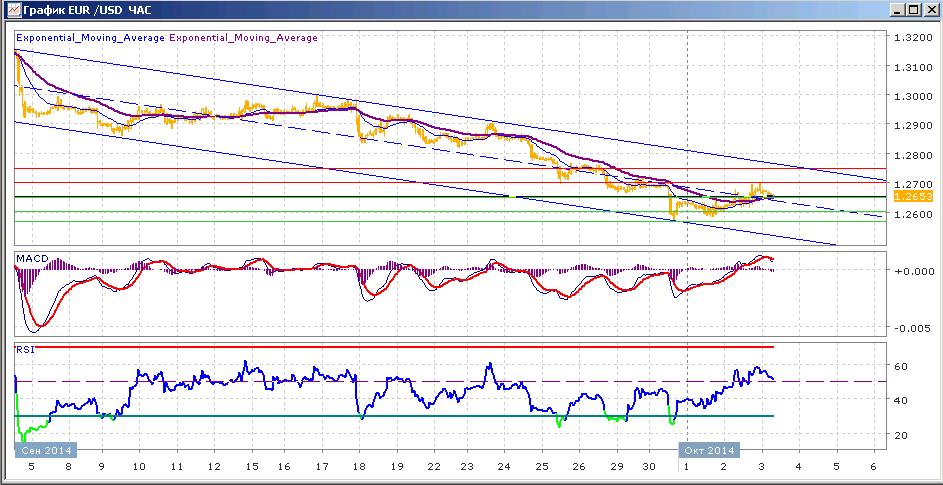
Task: Click the date 18 on time axis
Action: [x=359, y=466]
